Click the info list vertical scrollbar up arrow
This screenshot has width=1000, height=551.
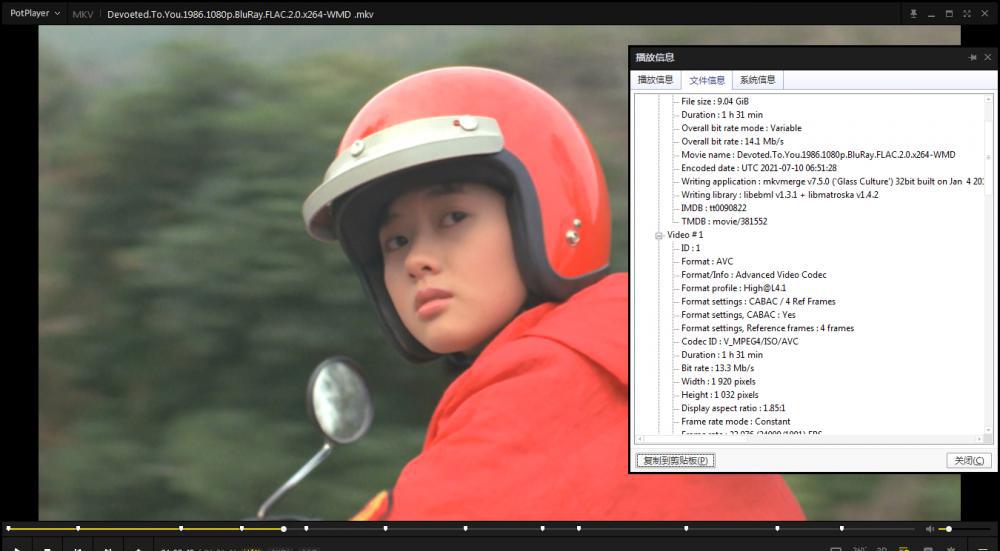tap(989, 99)
